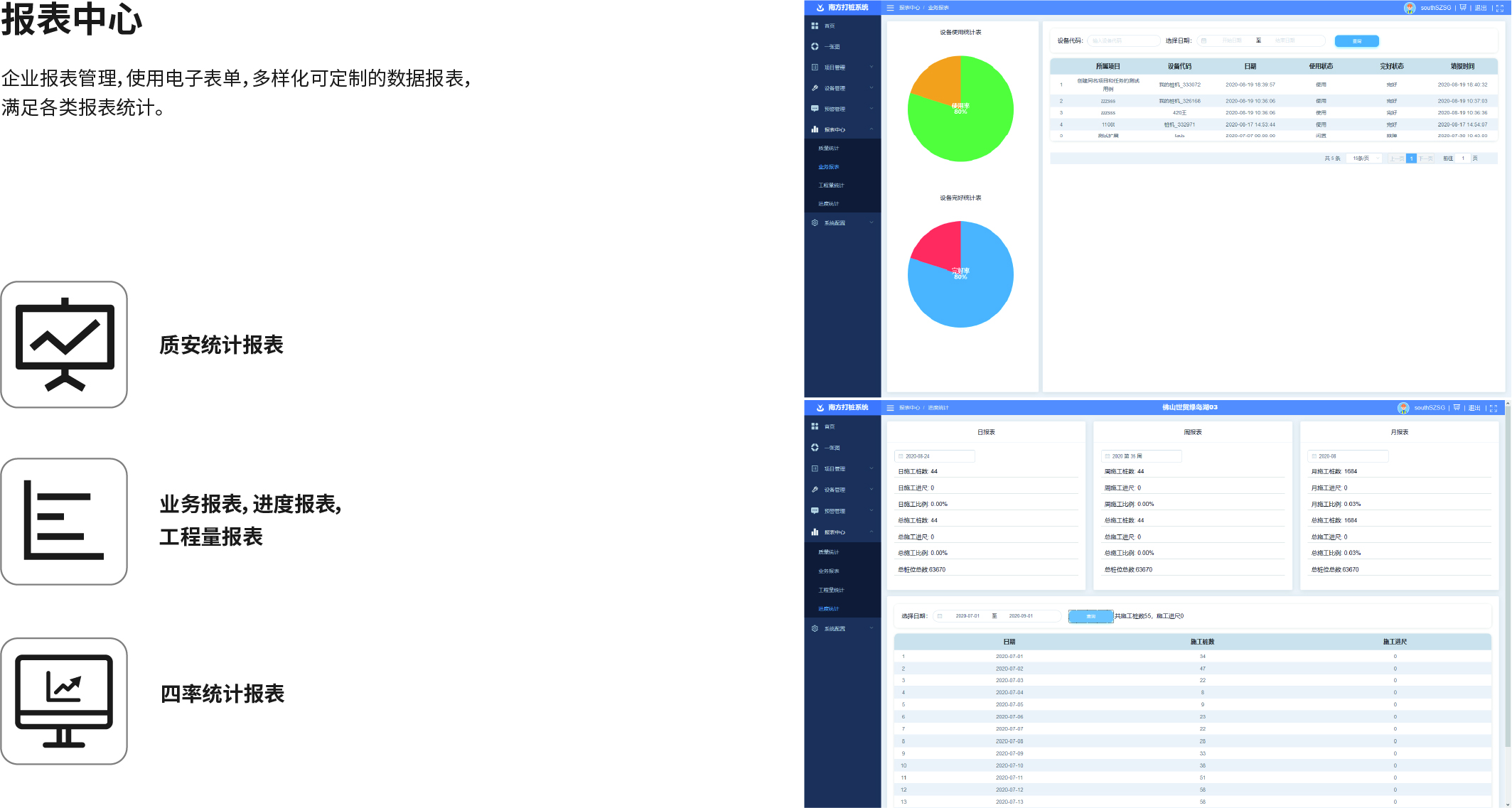
Task: Click the monitor chart icon beside 四率统计报表
Action: point(64,701)
